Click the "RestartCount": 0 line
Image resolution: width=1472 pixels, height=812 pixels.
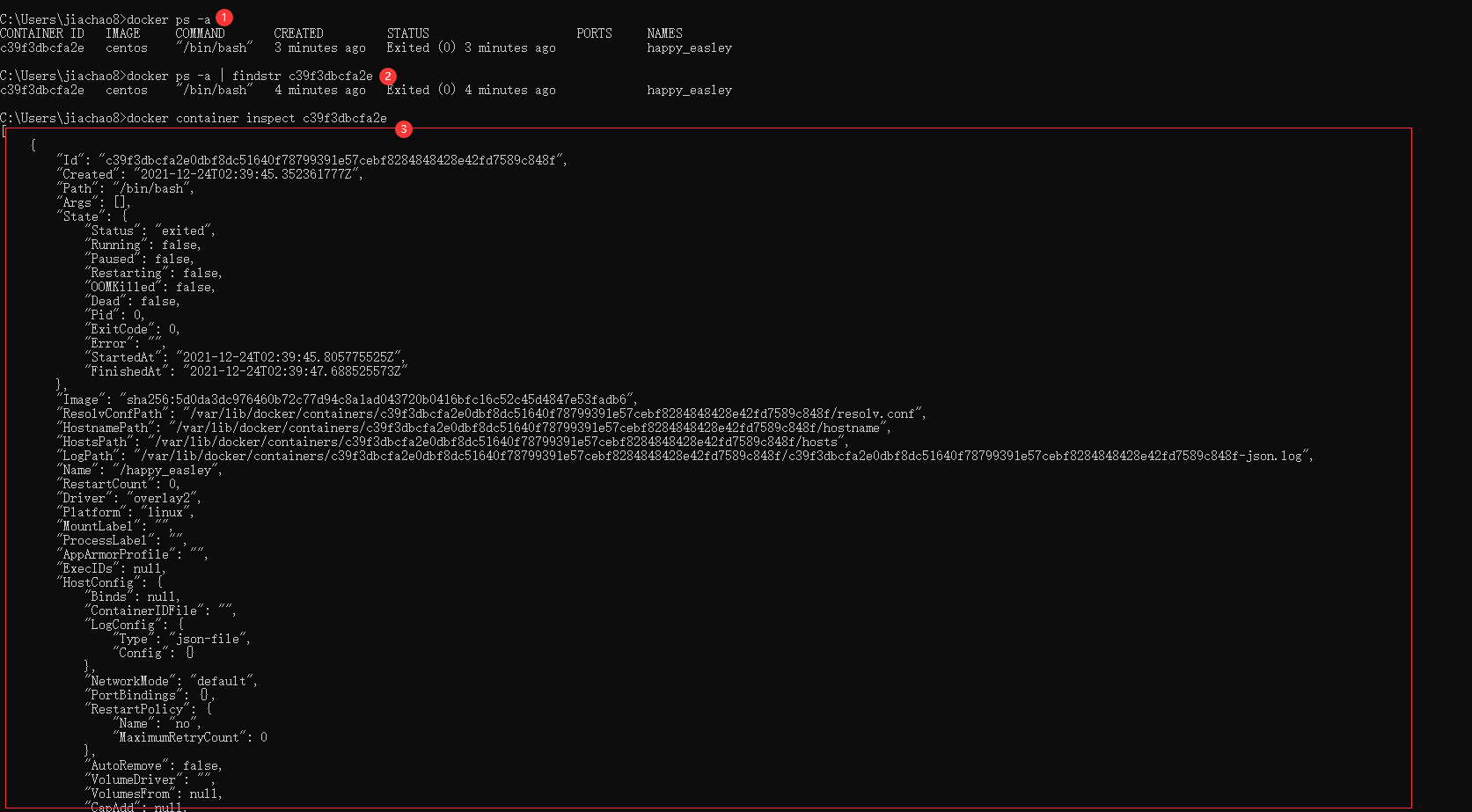(x=119, y=484)
